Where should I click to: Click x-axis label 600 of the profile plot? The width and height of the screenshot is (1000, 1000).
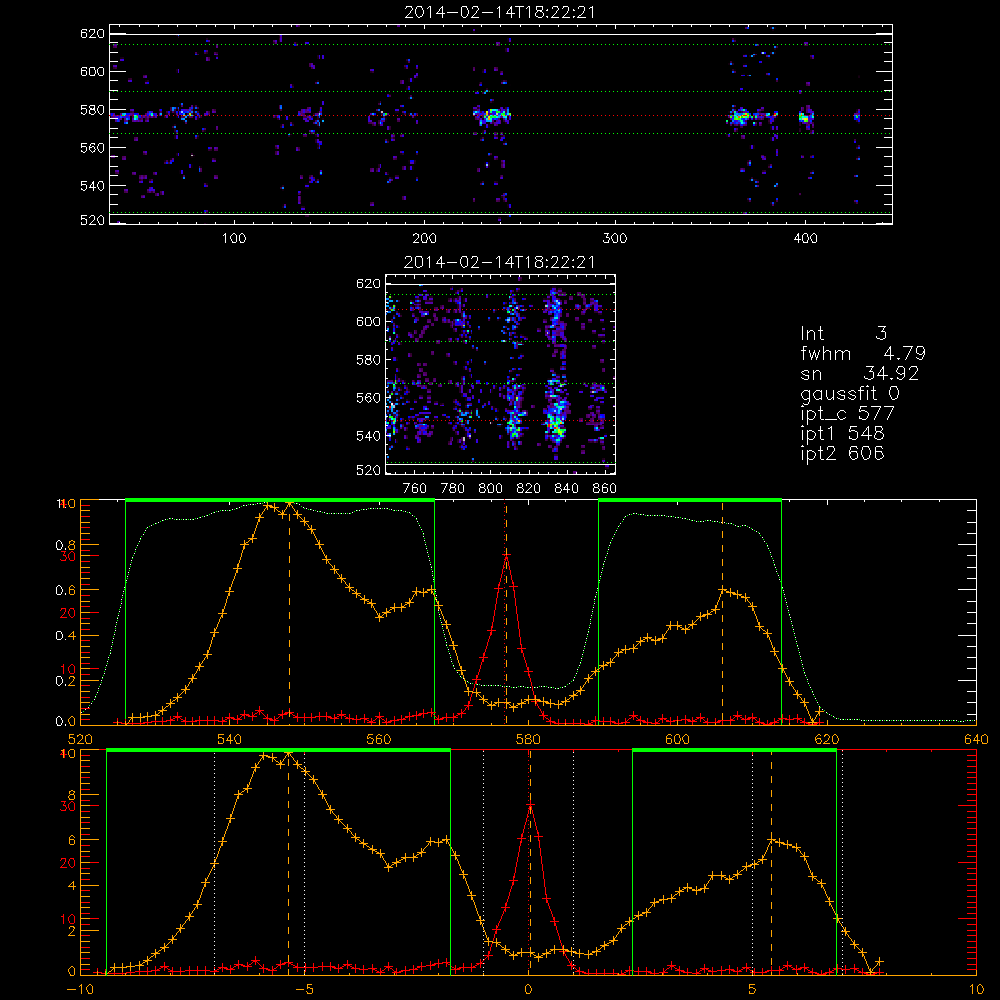(677, 740)
